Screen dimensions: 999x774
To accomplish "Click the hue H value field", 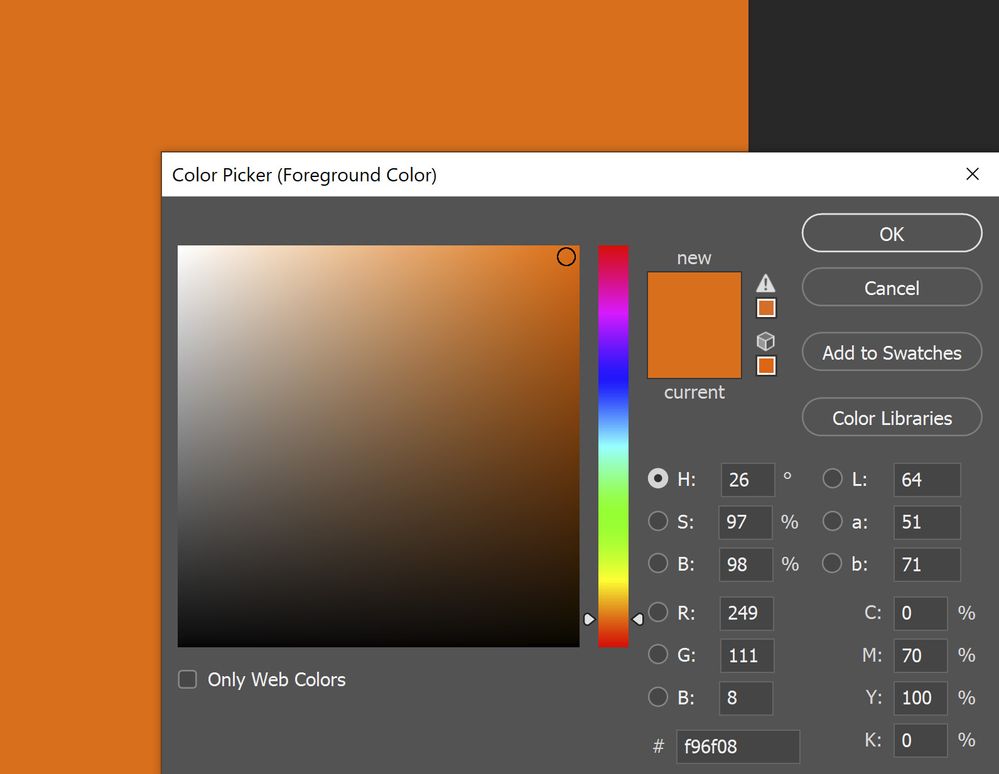I will click(747, 479).
